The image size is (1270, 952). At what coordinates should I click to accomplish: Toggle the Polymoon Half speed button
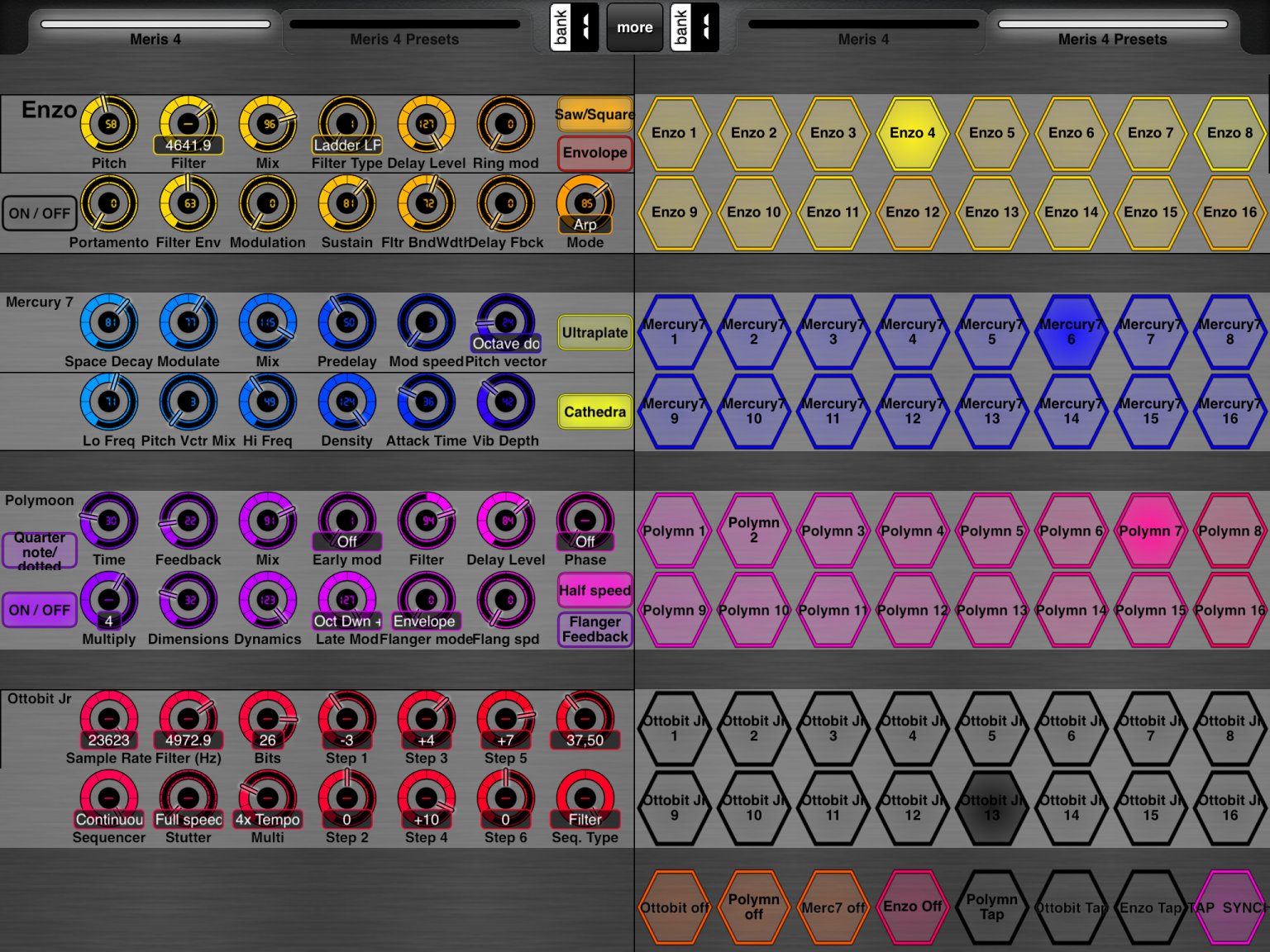pyautogui.click(x=595, y=590)
